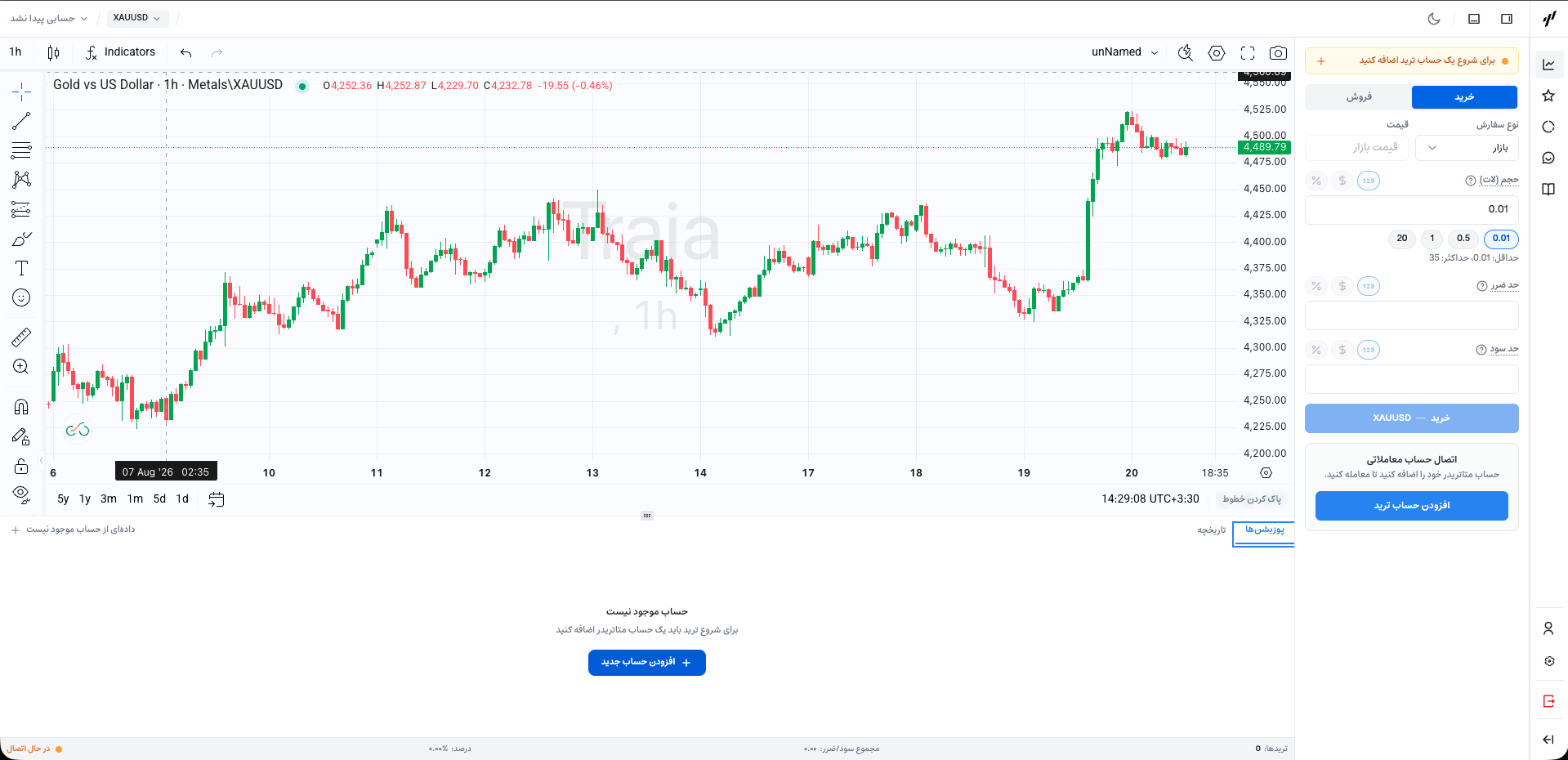Image resolution: width=1568 pixels, height=760 pixels.
Task: Click the undo arrow in chart toolbar
Action: pyautogui.click(x=186, y=52)
